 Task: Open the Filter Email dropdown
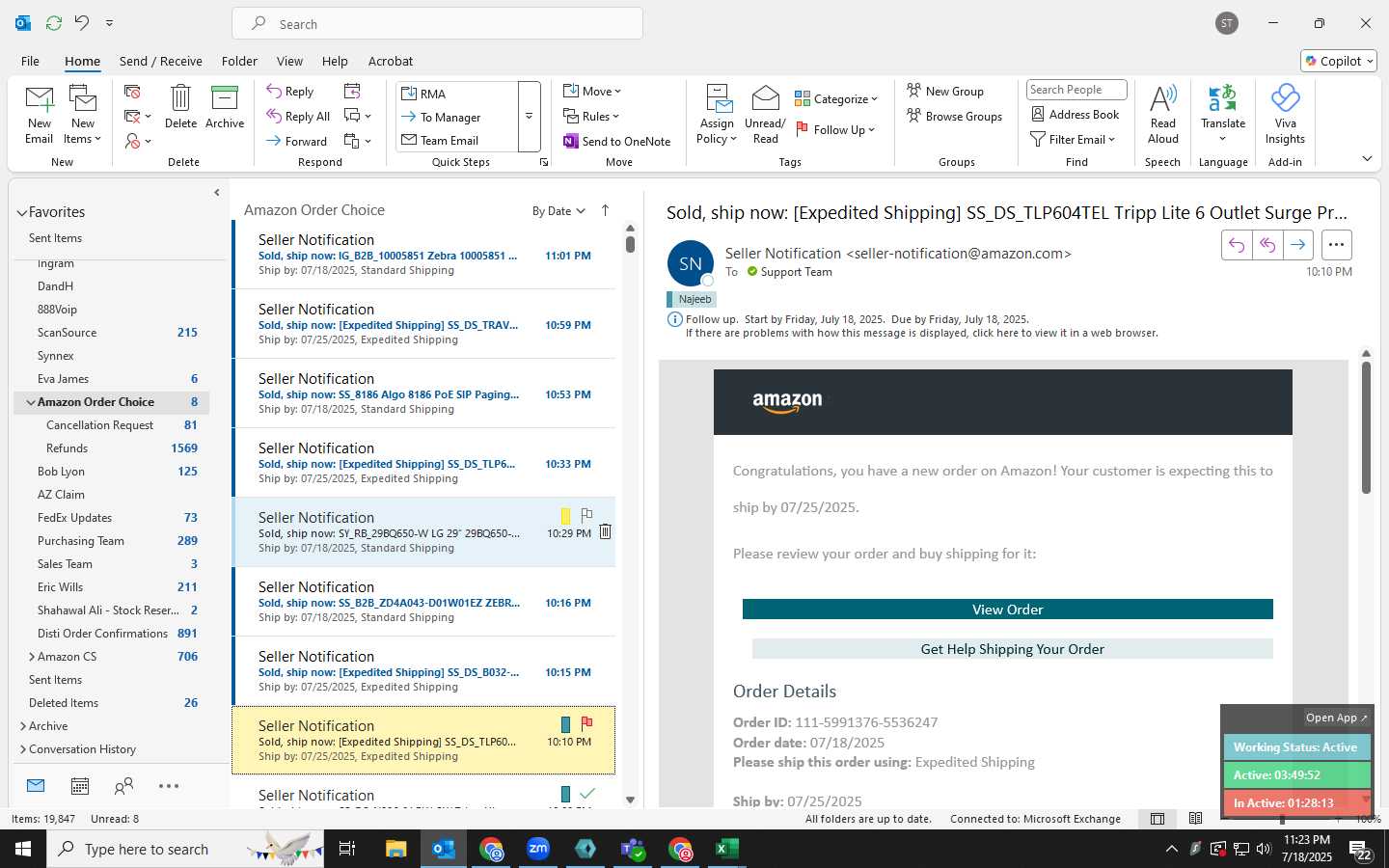click(x=1073, y=139)
